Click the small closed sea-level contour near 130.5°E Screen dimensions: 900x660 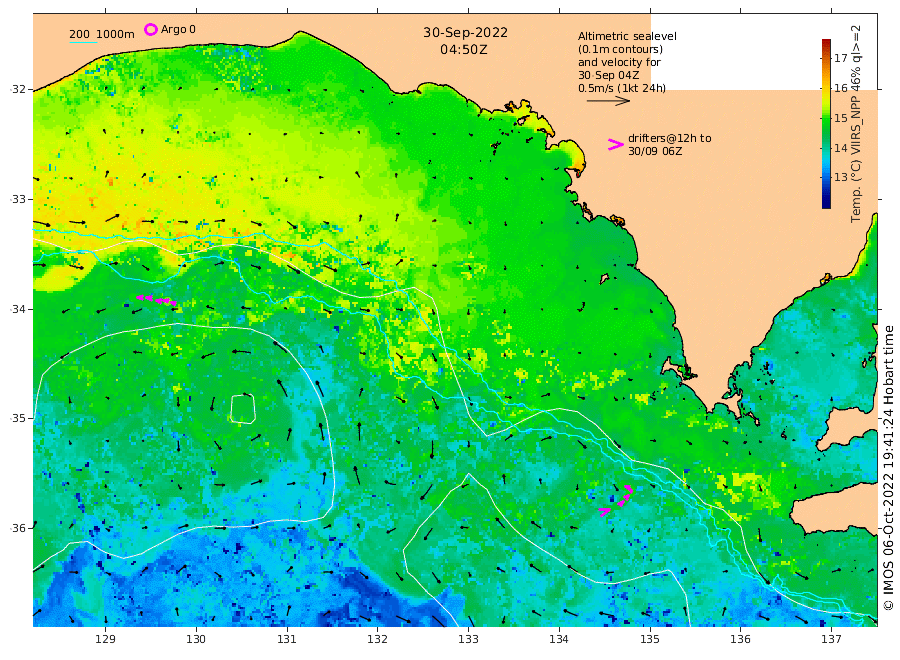[x=243, y=409]
